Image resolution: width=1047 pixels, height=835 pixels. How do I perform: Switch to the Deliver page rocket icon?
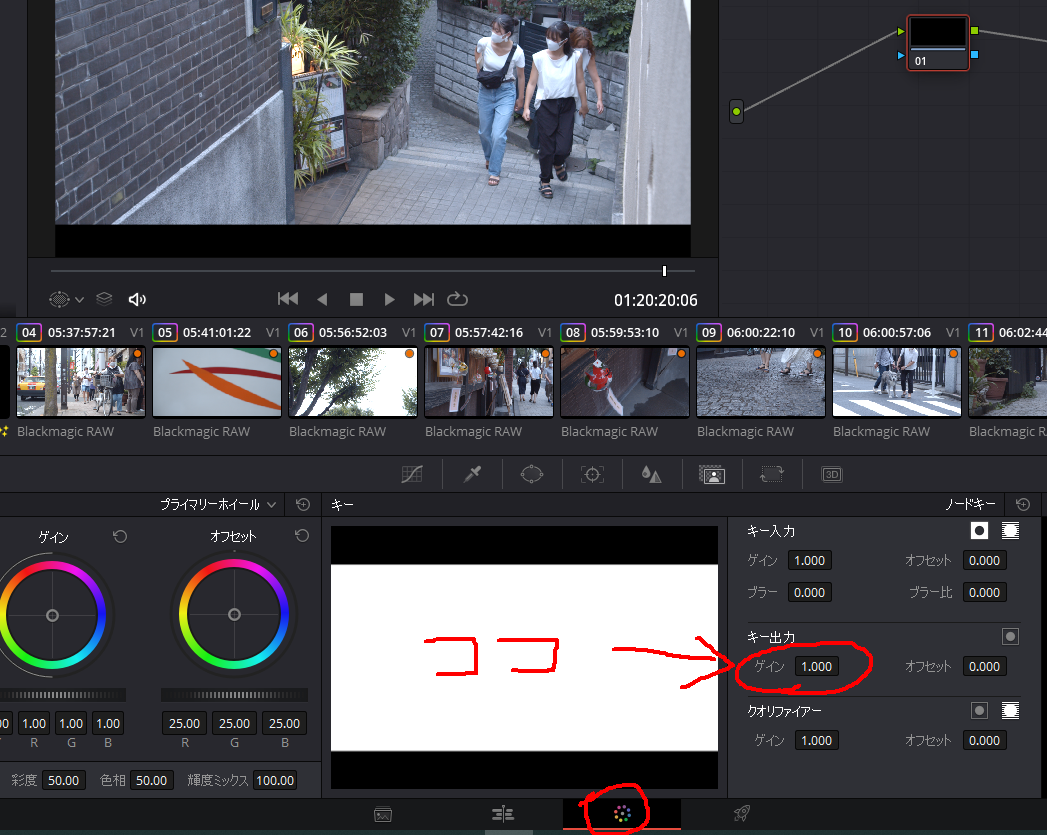[741, 813]
